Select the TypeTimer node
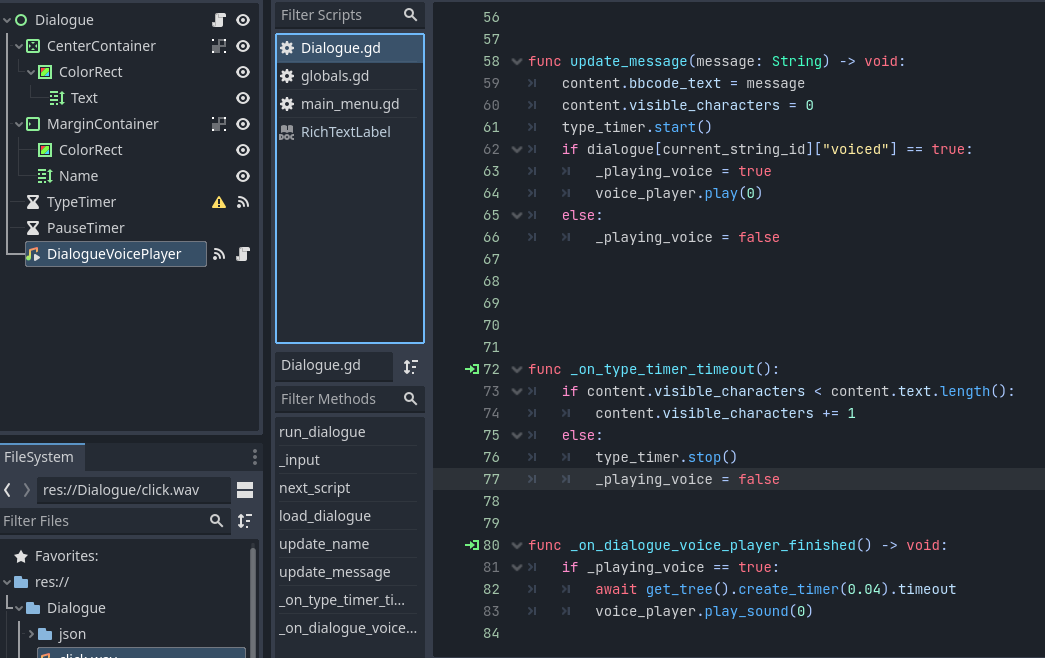 (x=81, y=202)
